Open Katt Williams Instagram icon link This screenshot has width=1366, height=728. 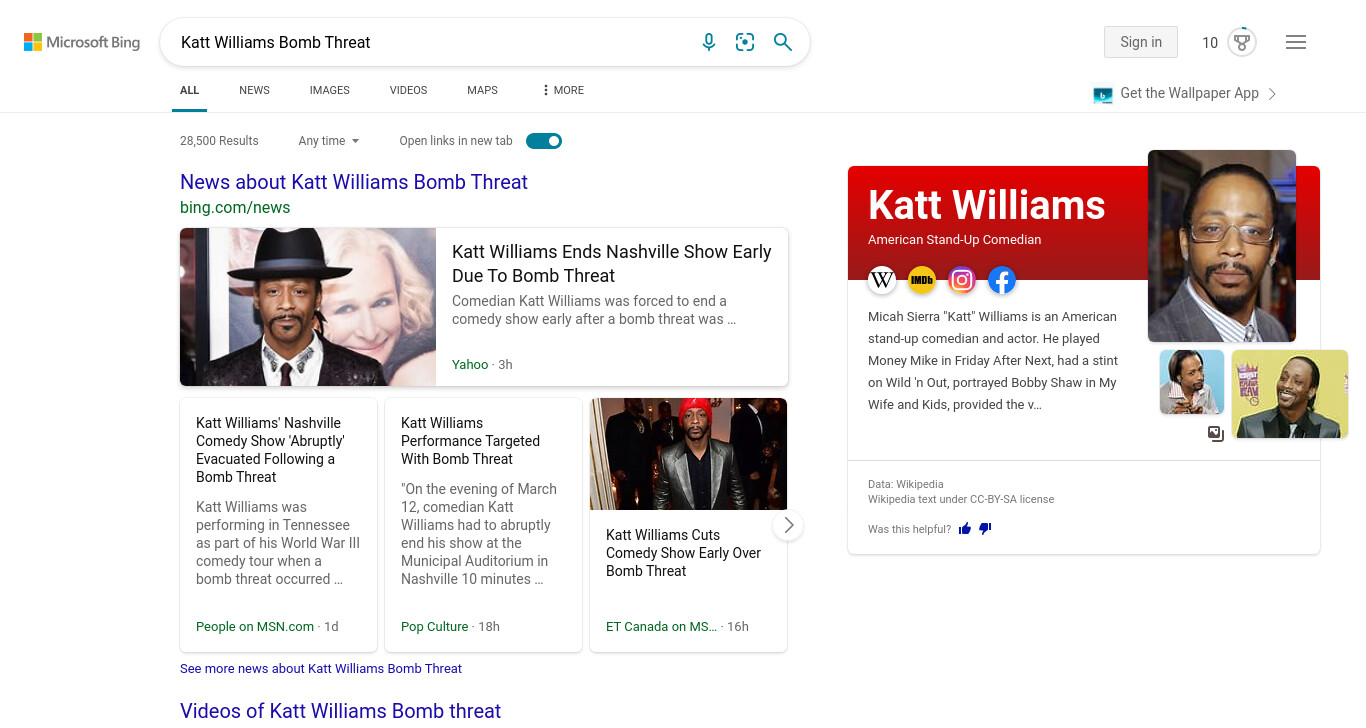[962, 280]
